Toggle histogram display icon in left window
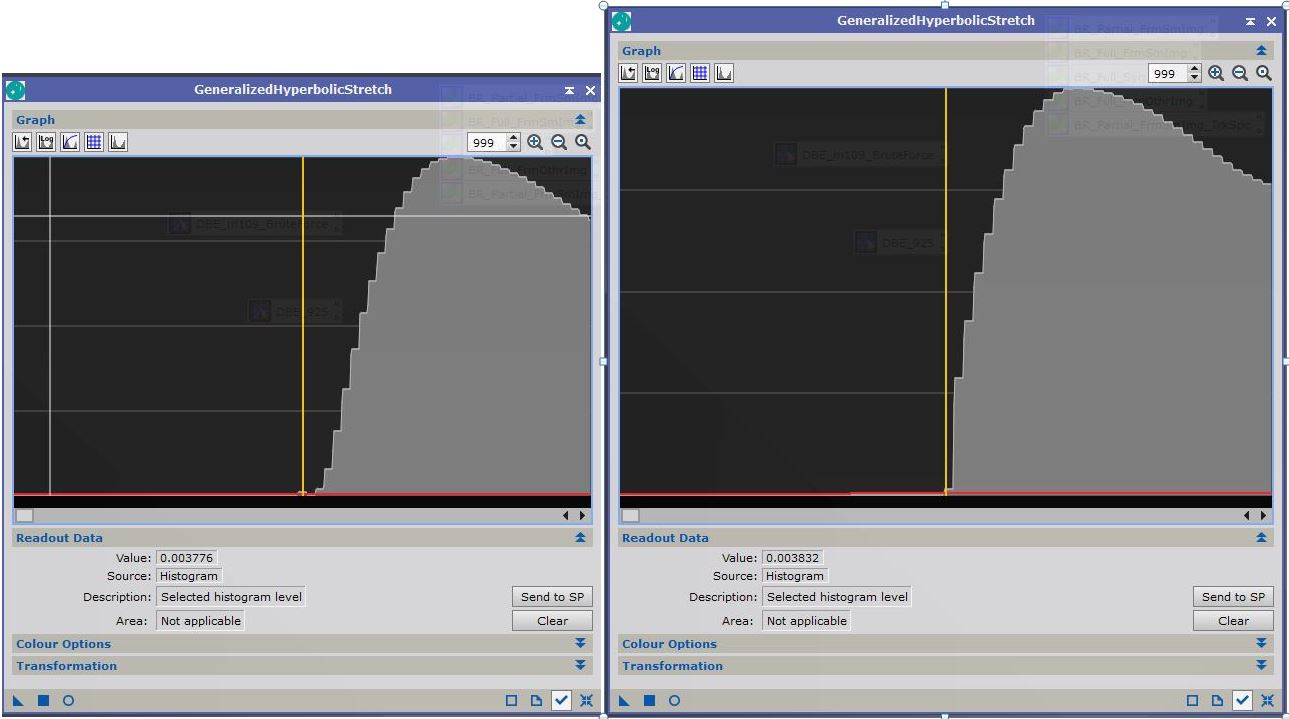The image size is (1289, 719). coord(118,142)
